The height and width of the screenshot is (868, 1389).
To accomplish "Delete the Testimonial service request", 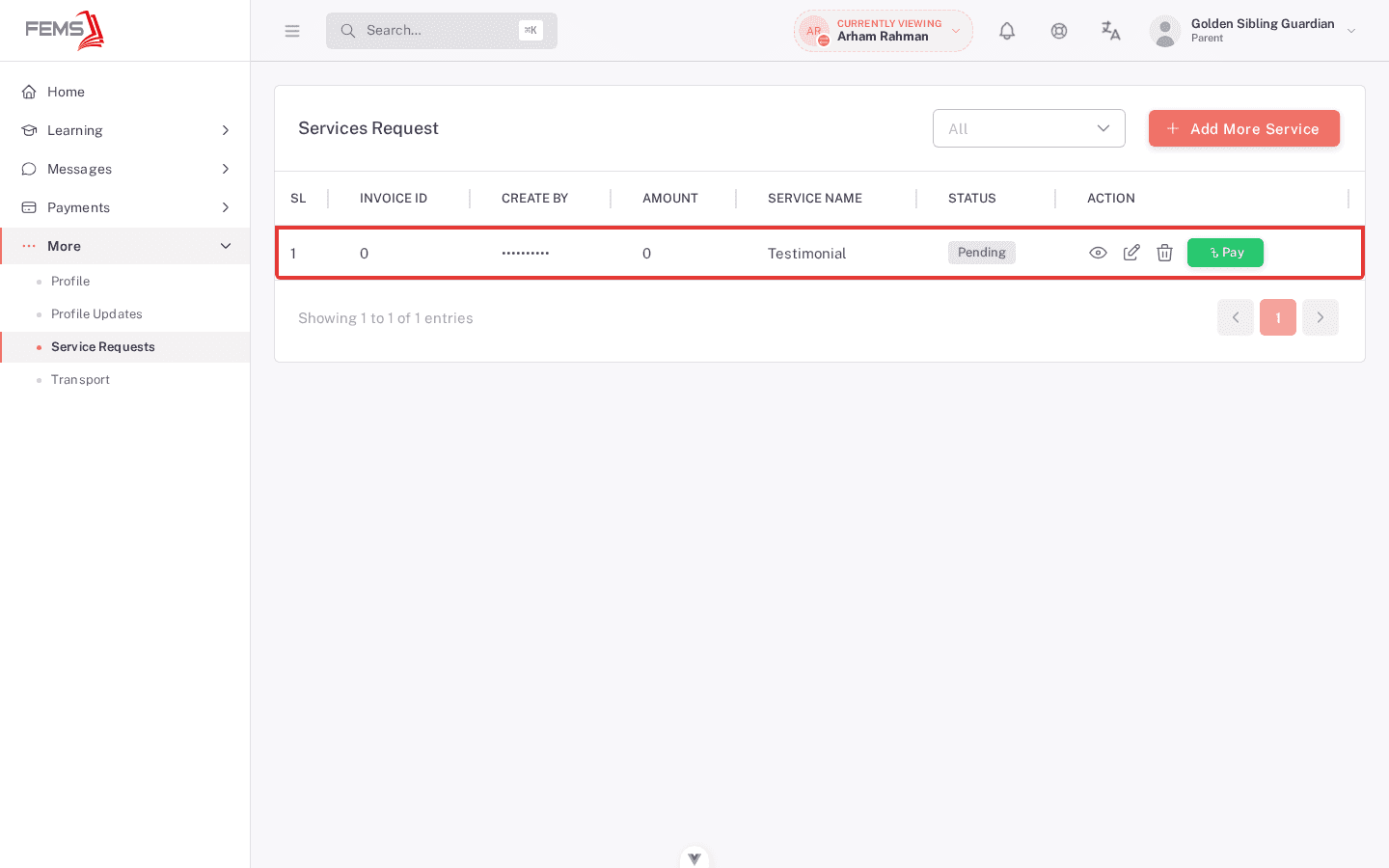I will point(1164,253).
